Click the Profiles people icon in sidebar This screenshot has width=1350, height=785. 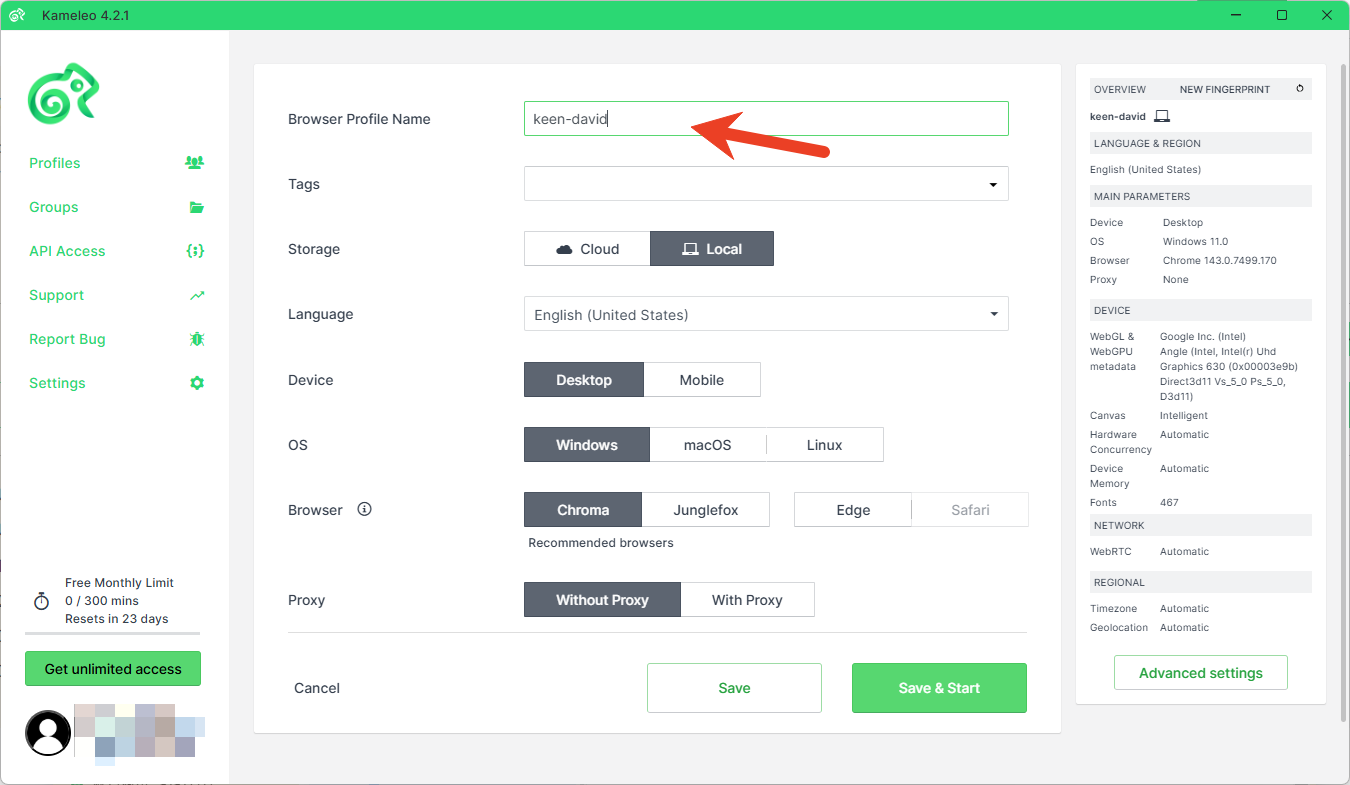[x=195, y=163]
